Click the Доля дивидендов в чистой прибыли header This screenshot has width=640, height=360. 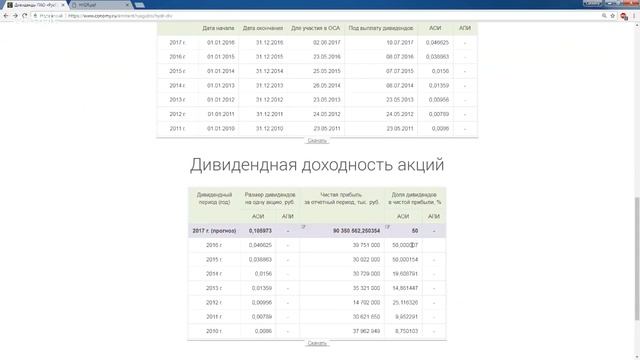coord(414,198)
